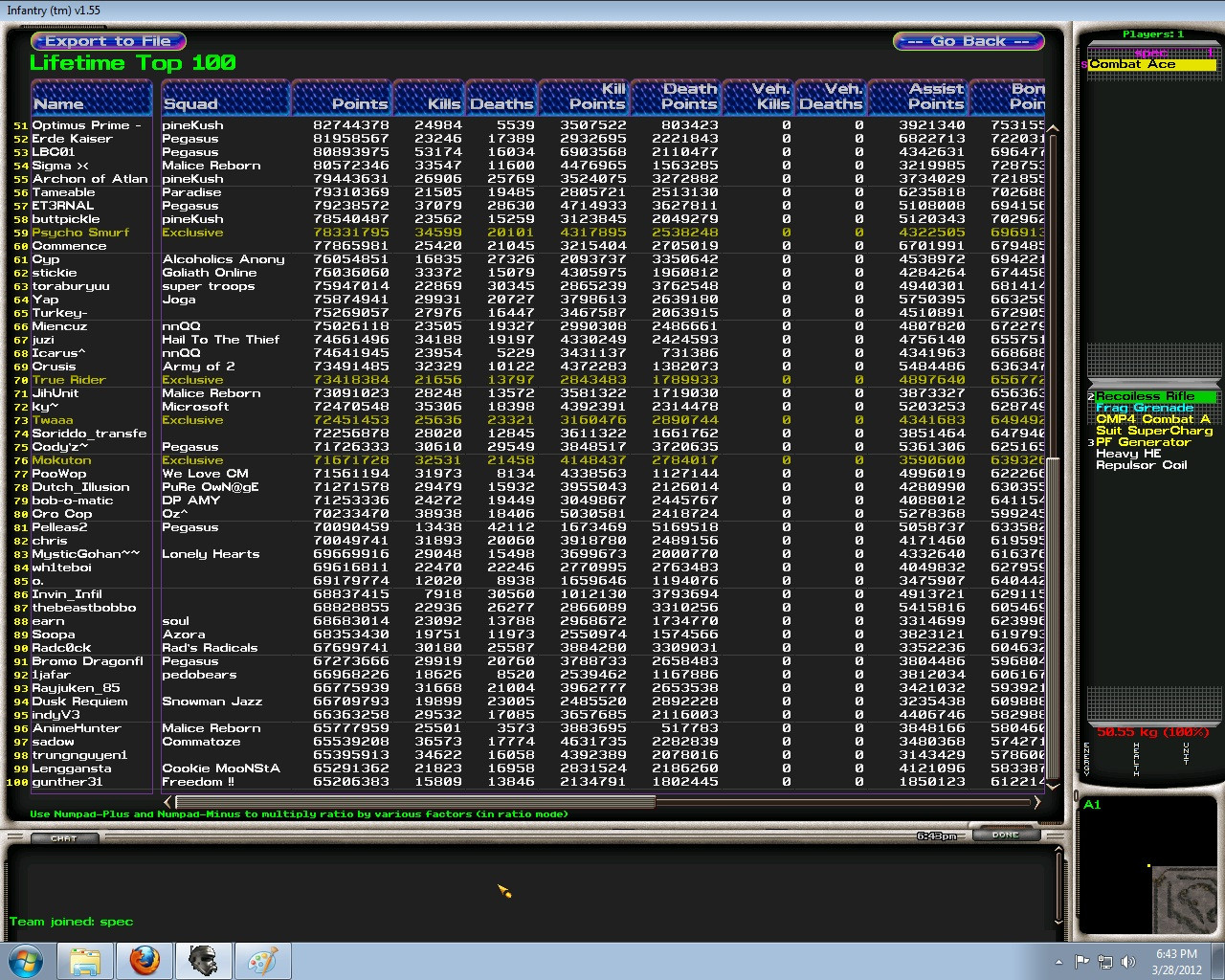Click the DONE button above chat
This screenshot has height=980, width=1225.
(x=1005, y=835)
